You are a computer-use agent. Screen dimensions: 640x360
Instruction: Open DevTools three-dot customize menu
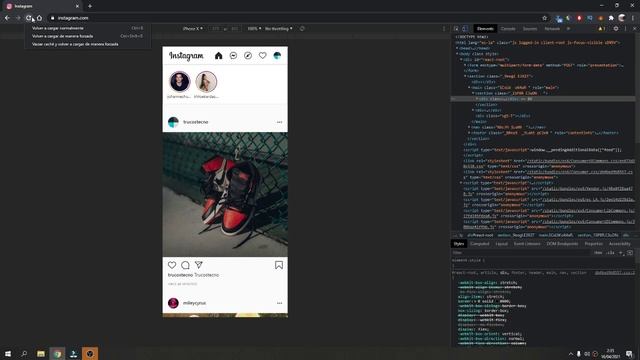(x=625, y=29)
